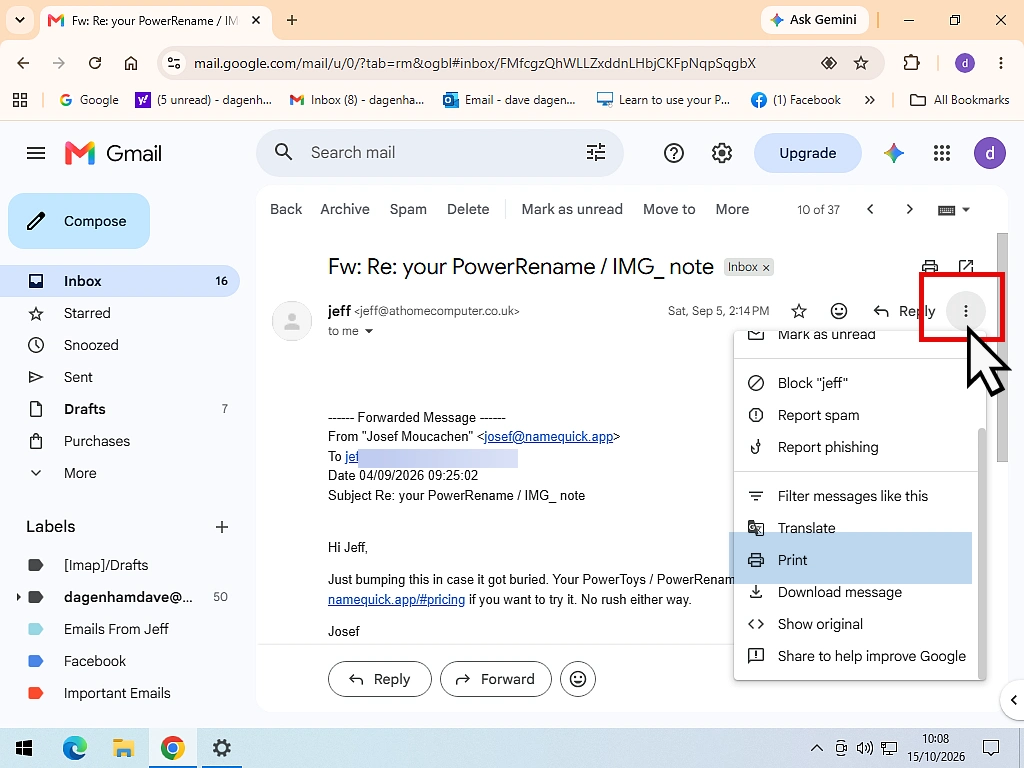Screen dimensions: 1024x768
Task: Open josef@namequick.app email link
Action: pos(549,436)
